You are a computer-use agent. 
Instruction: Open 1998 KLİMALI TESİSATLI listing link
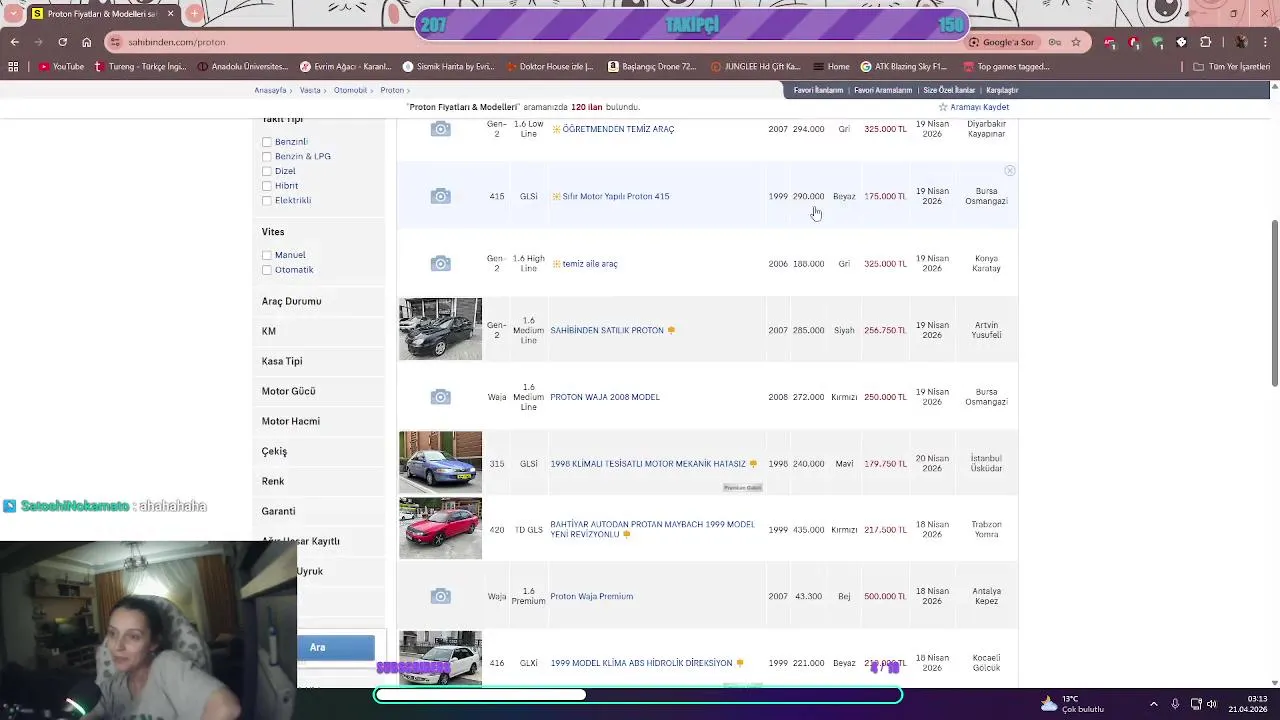tap(648, 464)
